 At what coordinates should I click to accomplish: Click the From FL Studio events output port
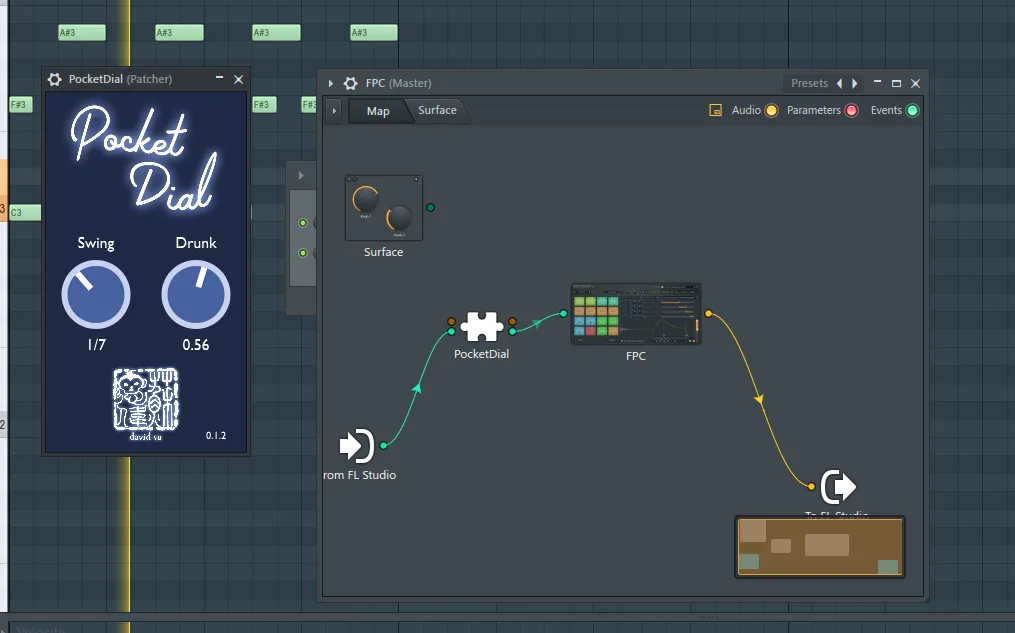[384, 445]
